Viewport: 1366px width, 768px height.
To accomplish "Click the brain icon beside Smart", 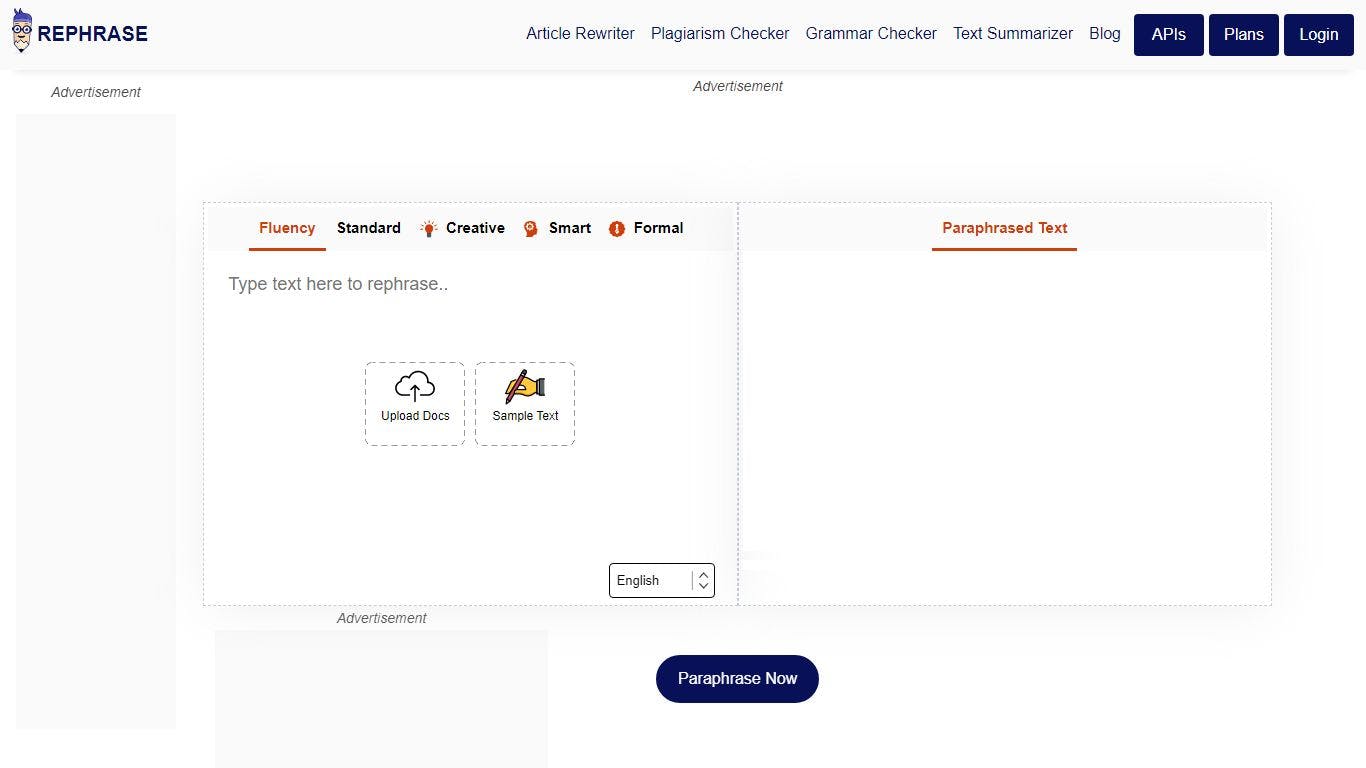I will (x=531, y=229).
